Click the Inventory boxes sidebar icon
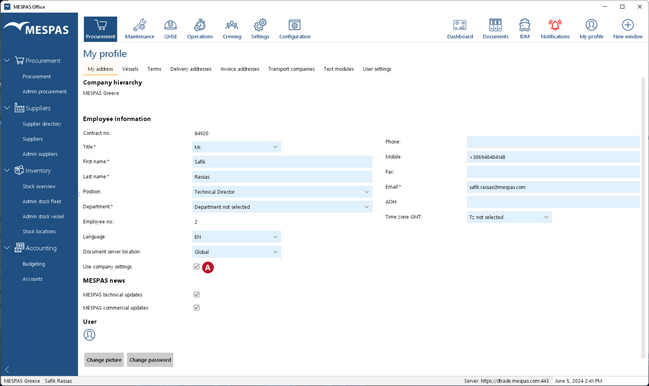Viewport: 649px width, 386px height. pos(19,170)
